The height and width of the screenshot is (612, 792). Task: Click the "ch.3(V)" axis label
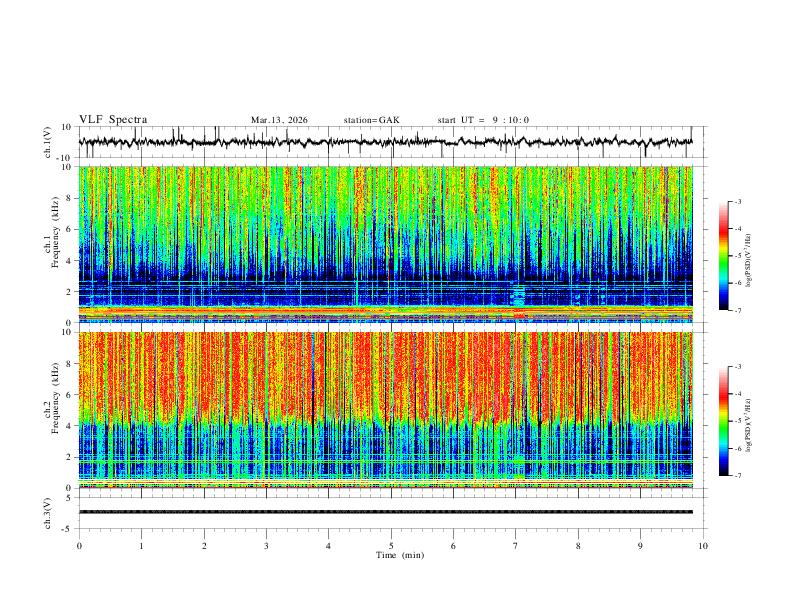48,513
